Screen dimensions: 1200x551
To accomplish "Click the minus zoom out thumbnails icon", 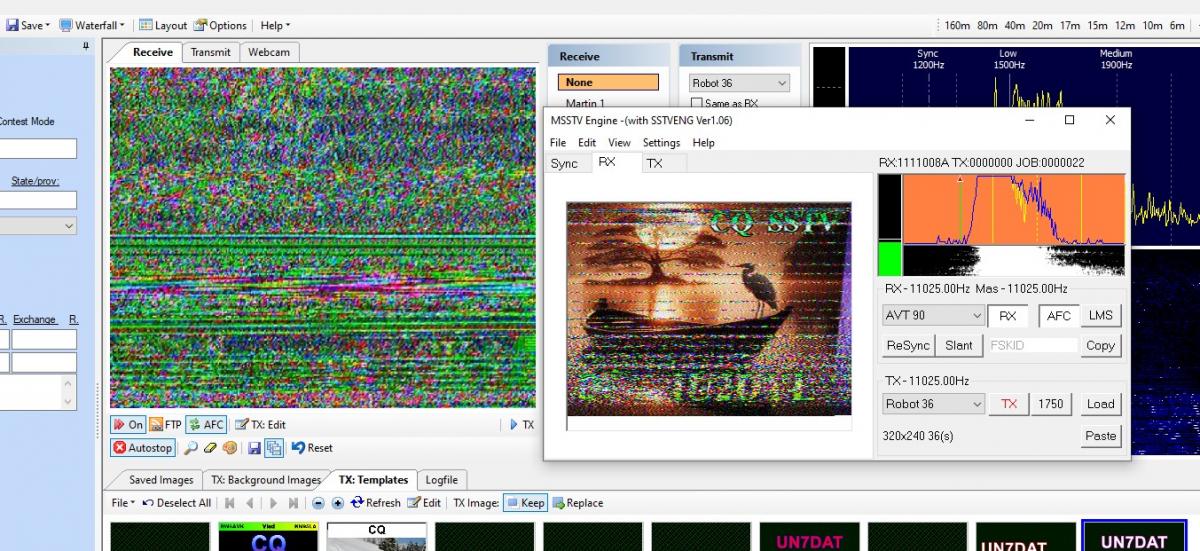I will pyautogui.click(x=318, y=503).
